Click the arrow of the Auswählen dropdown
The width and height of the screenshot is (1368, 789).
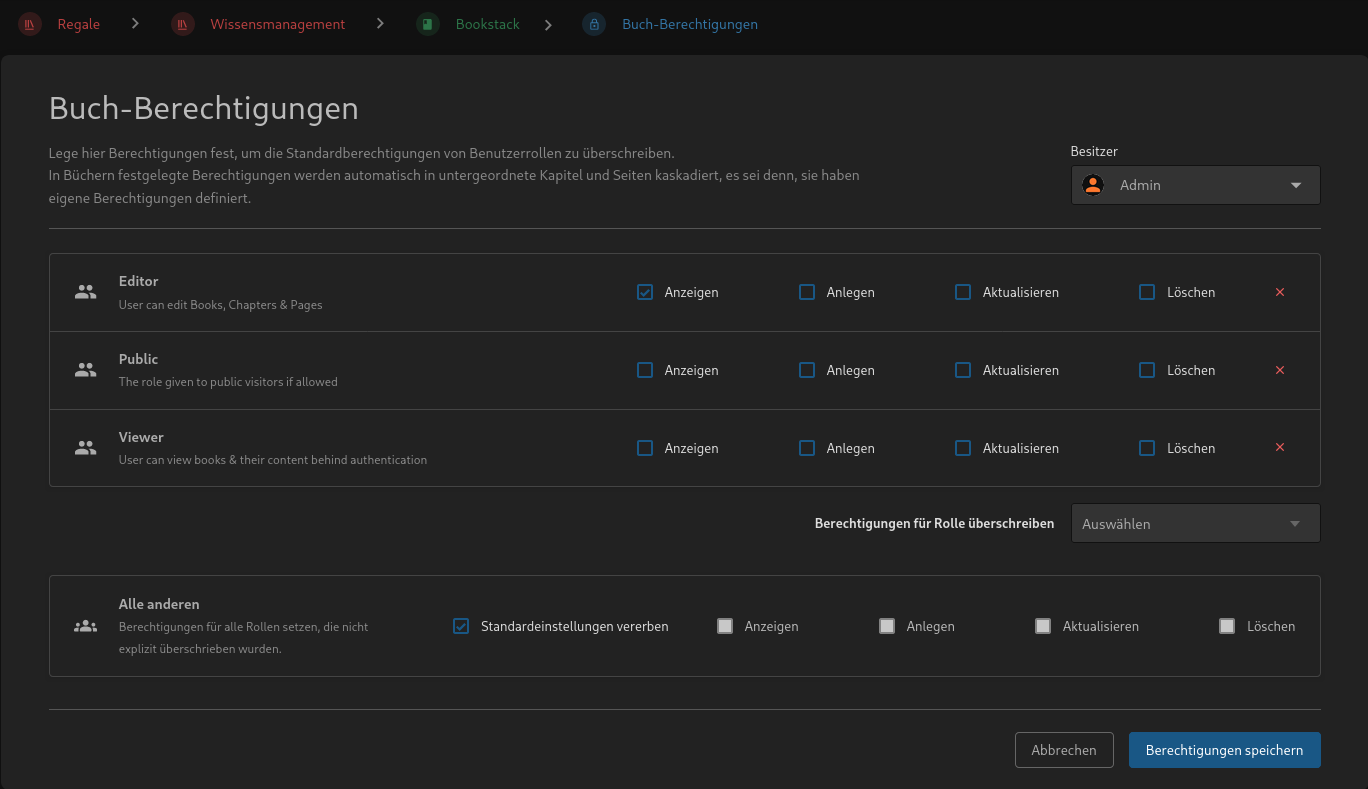[1296, 523]
